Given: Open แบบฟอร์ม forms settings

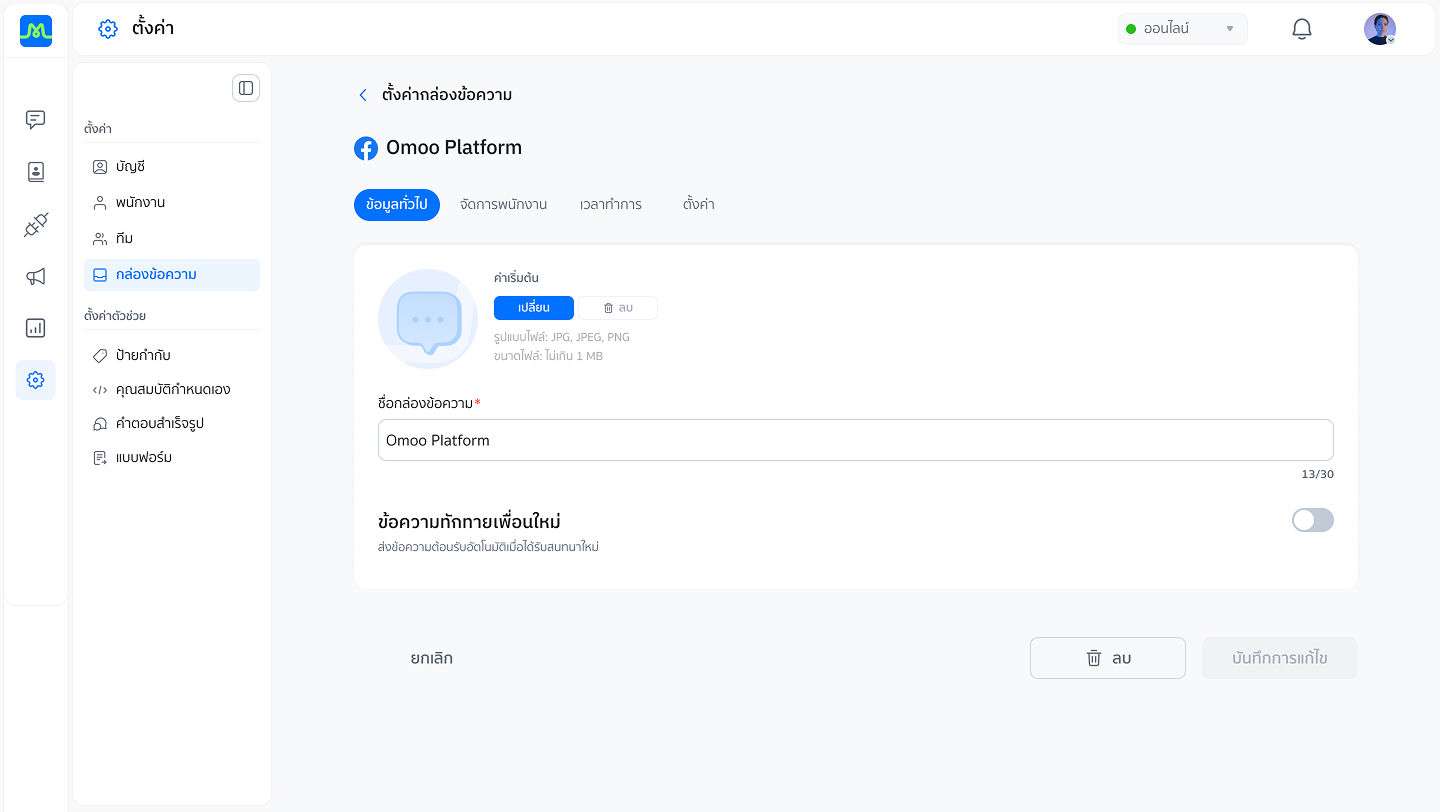Looking at the screenshot, I should 172,458.
